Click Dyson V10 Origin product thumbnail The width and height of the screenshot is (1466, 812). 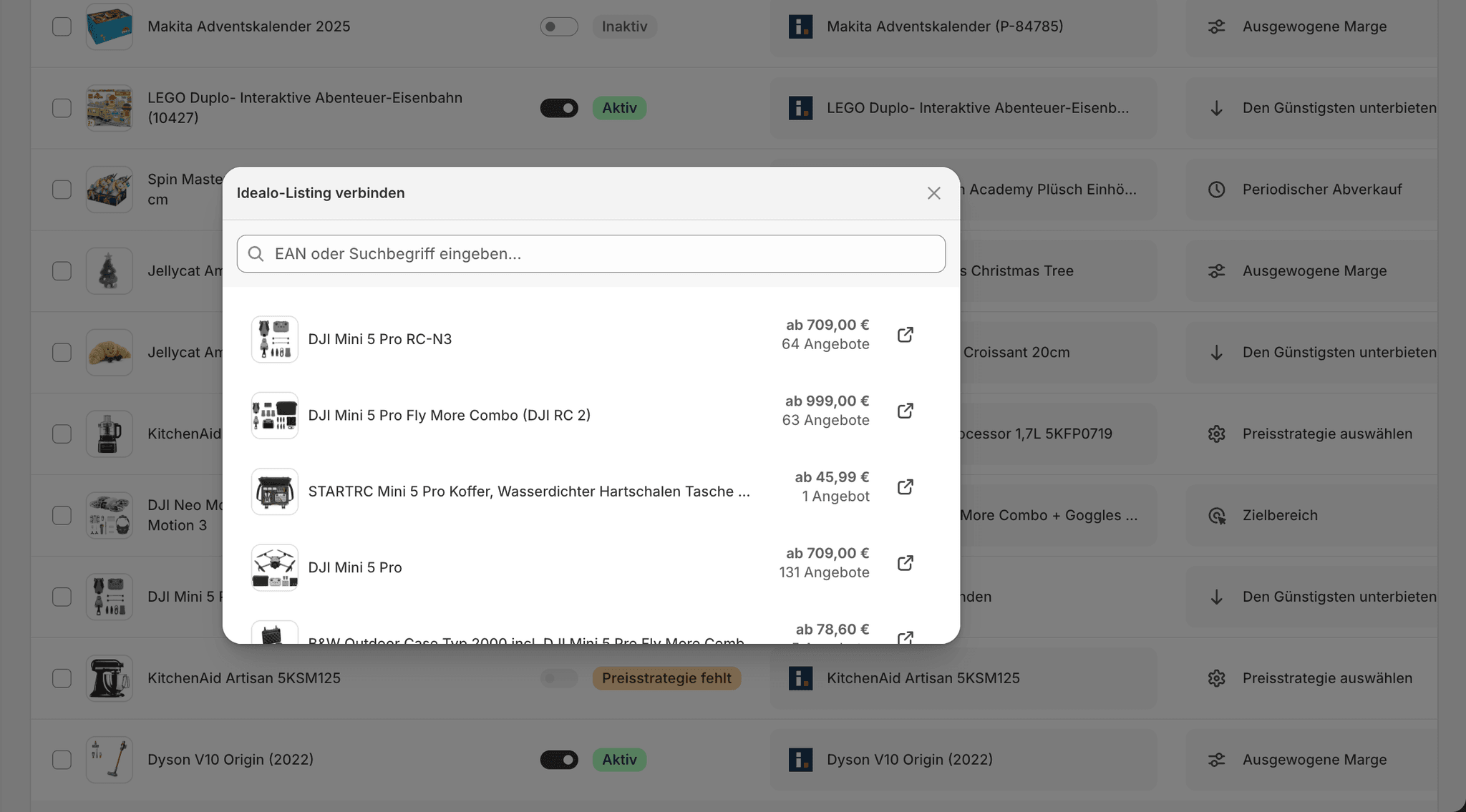110,760
